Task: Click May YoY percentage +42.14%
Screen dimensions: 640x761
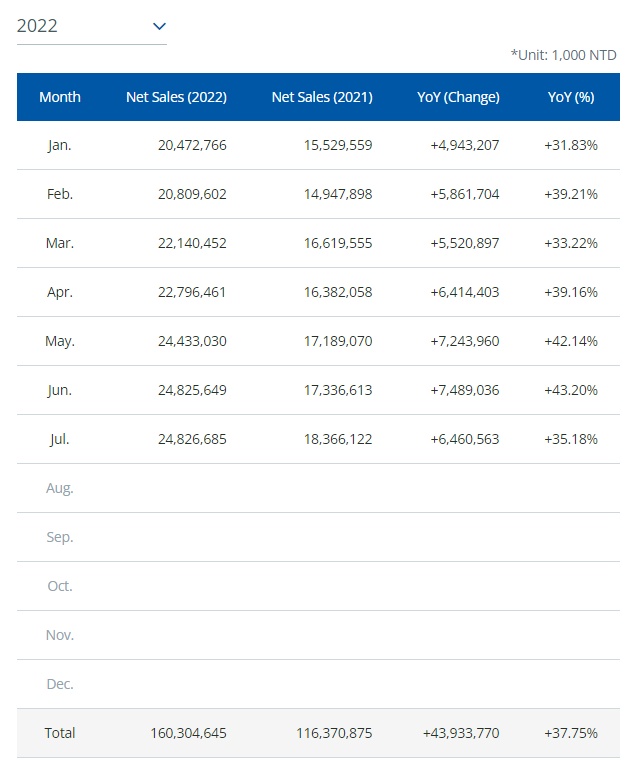Action: 571,341
